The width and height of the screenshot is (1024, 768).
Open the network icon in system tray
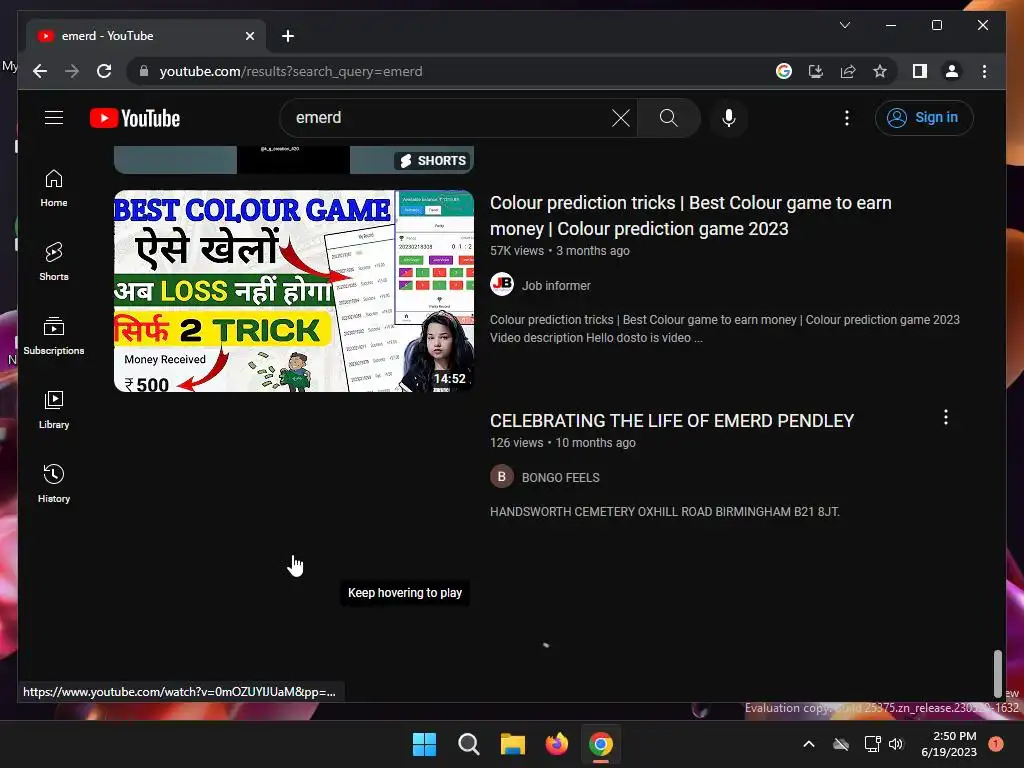(872, 744)
